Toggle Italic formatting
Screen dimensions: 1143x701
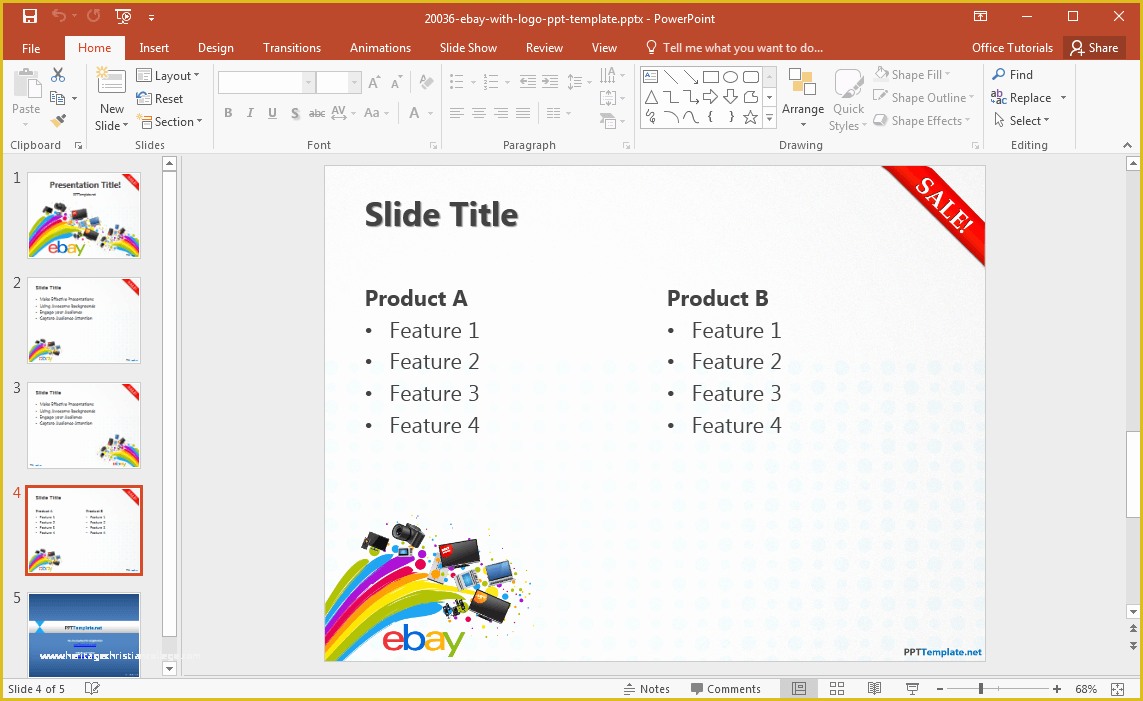coord(250,113)
